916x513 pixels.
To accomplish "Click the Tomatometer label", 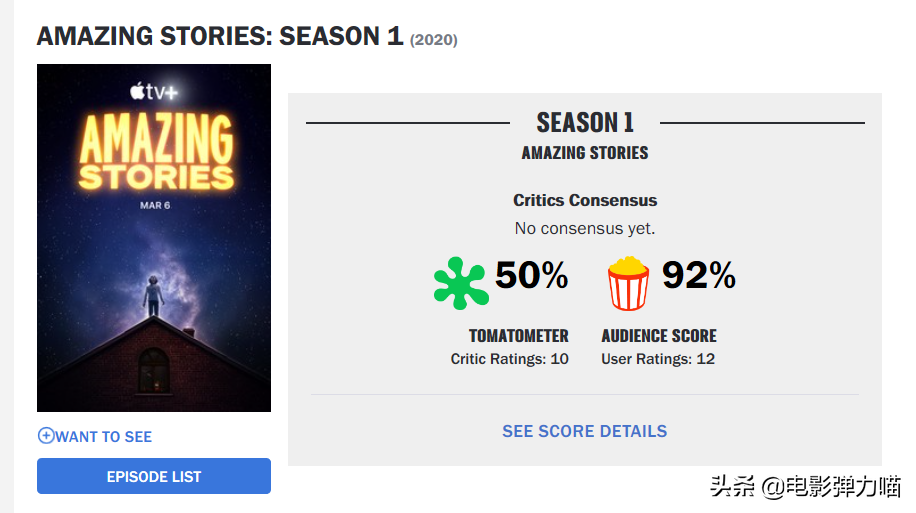I will pos(518,336).
